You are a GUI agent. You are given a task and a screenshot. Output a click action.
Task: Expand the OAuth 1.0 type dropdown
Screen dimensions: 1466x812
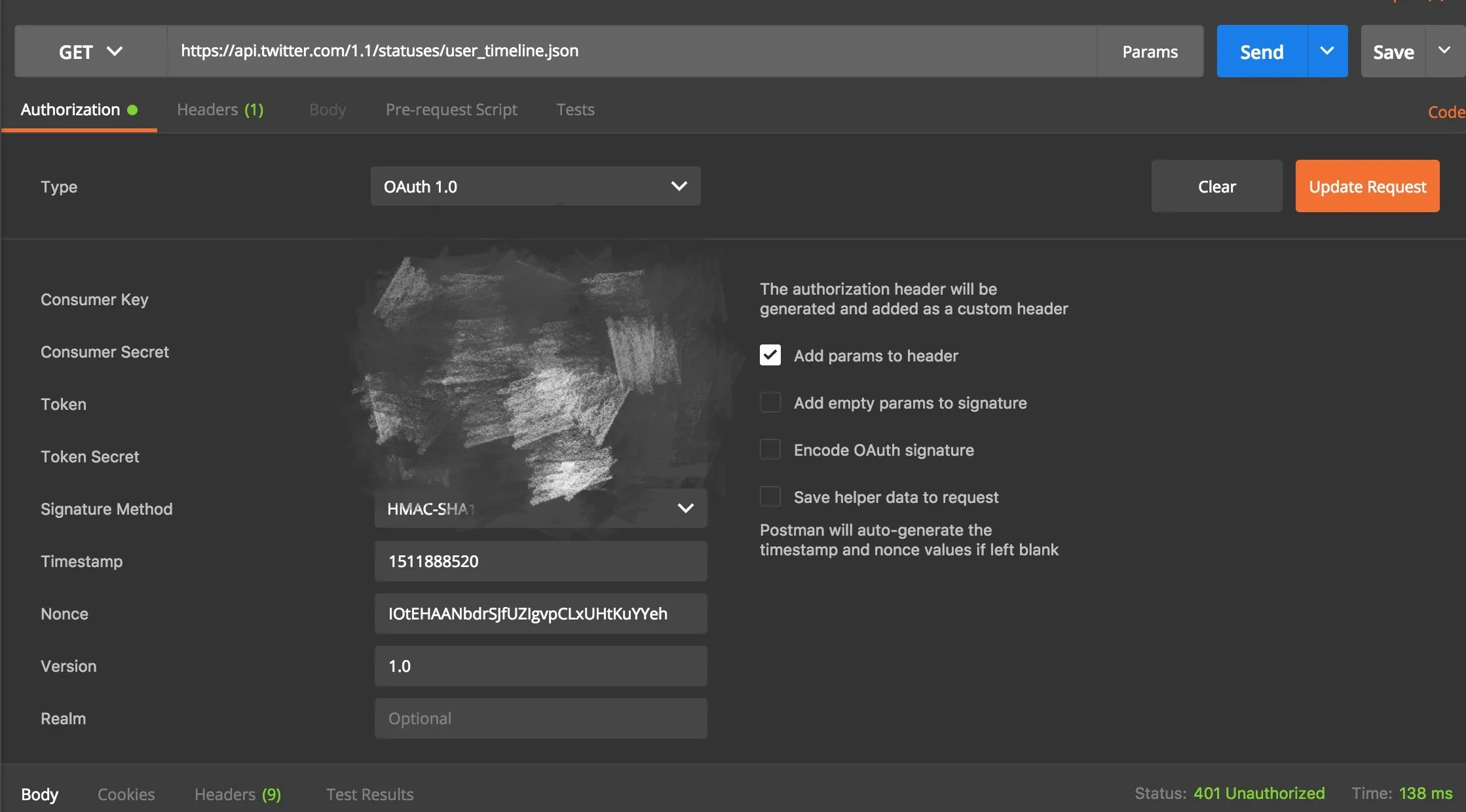click(535, 187)
